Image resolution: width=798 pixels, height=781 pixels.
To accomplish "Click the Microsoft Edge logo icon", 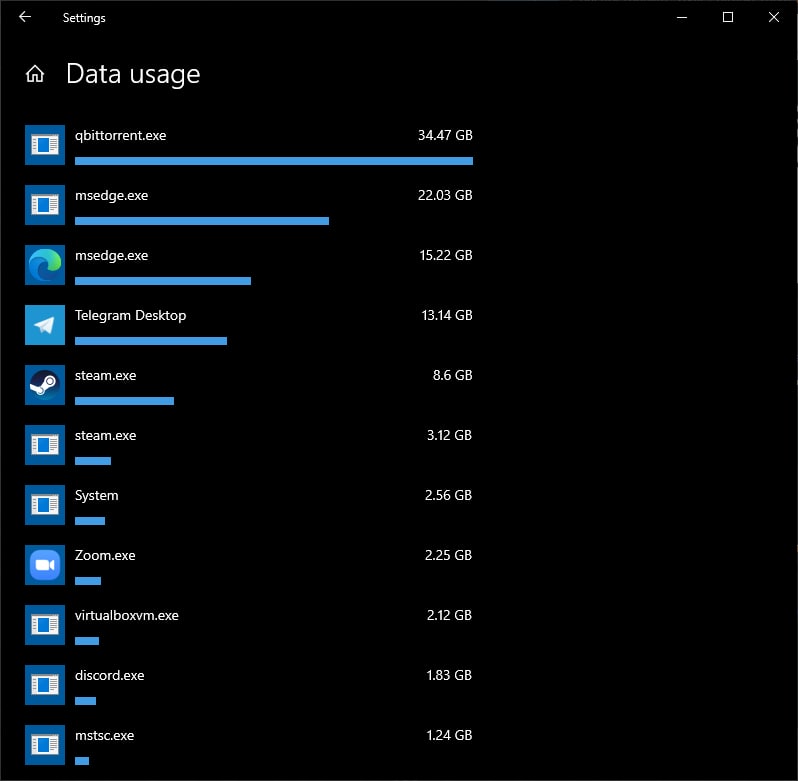I will tap(44, 265).
